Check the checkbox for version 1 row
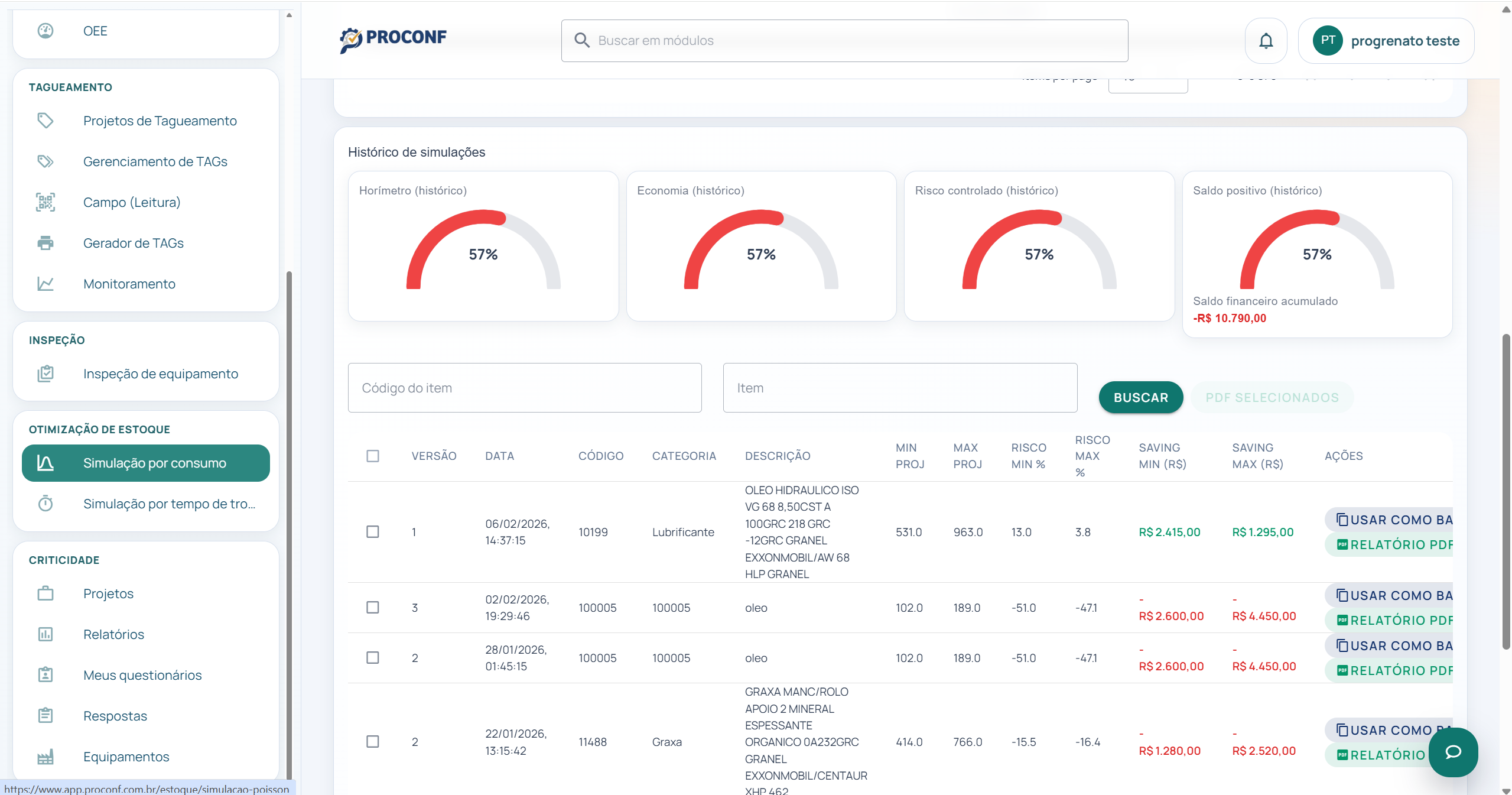The width and height of the screenshot is (1512, 795). point(372,532)
